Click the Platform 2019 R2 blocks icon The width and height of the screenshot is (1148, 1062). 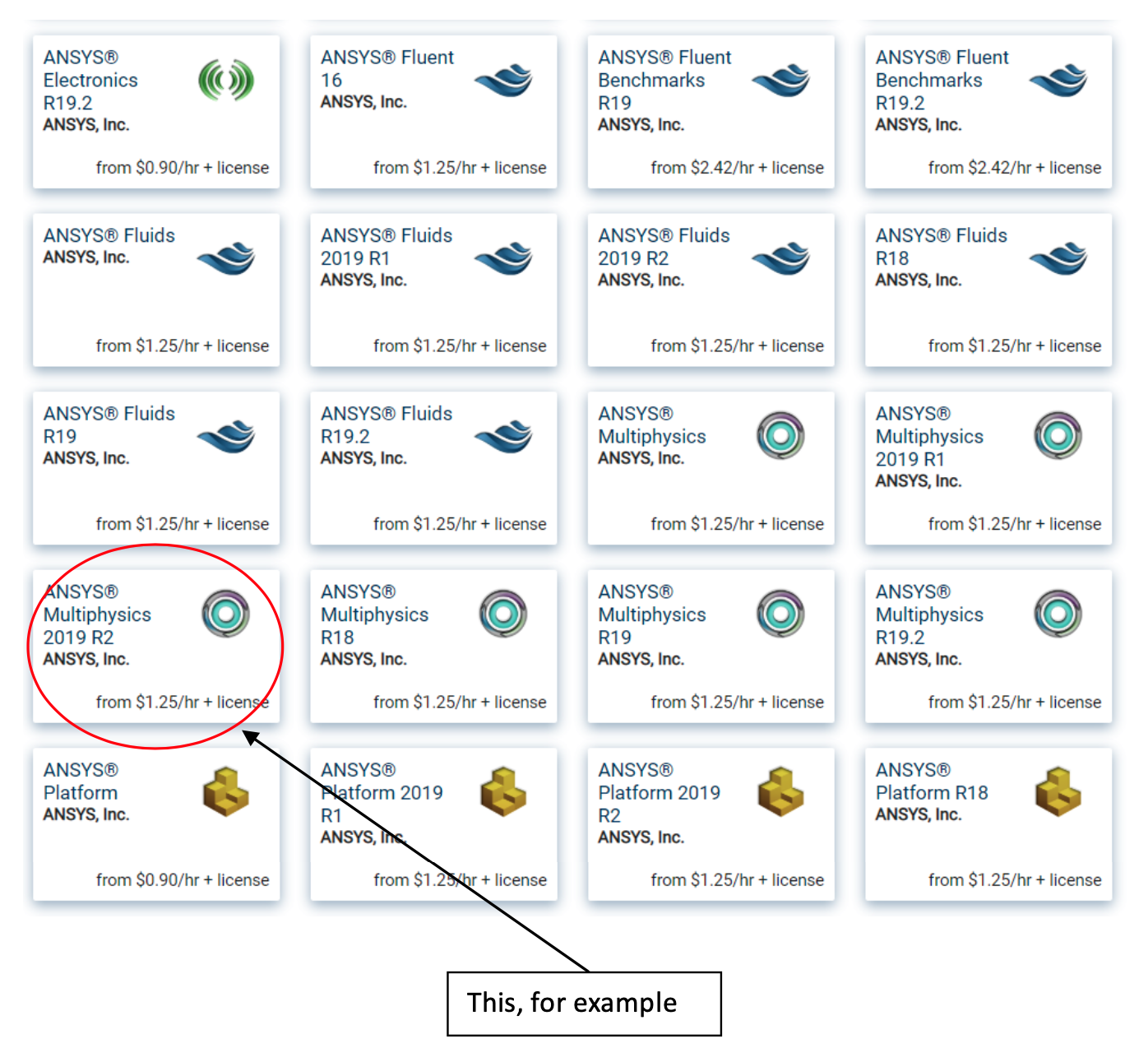tap(780, 791)
